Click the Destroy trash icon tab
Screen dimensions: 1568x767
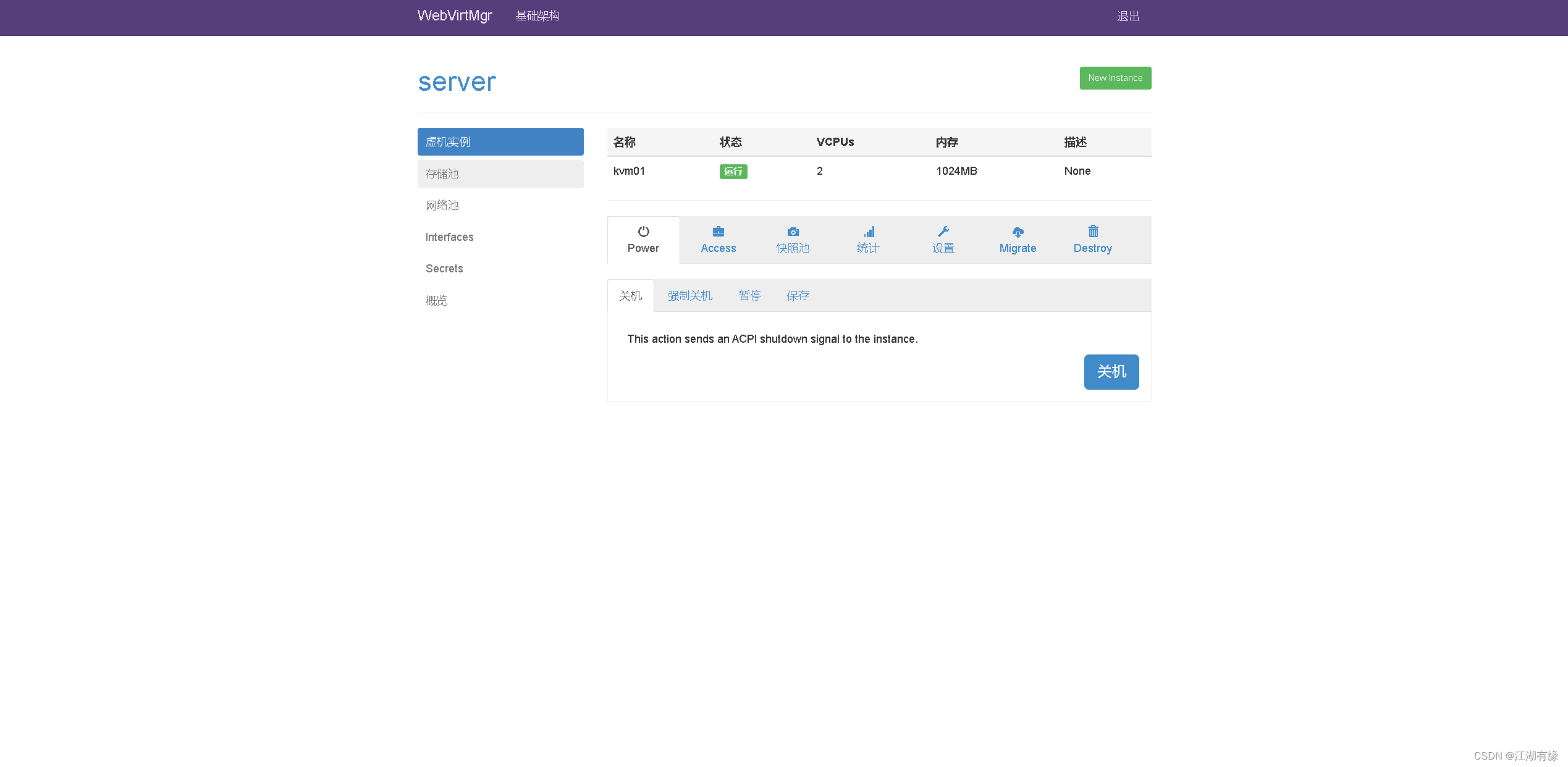point(1092,240)
